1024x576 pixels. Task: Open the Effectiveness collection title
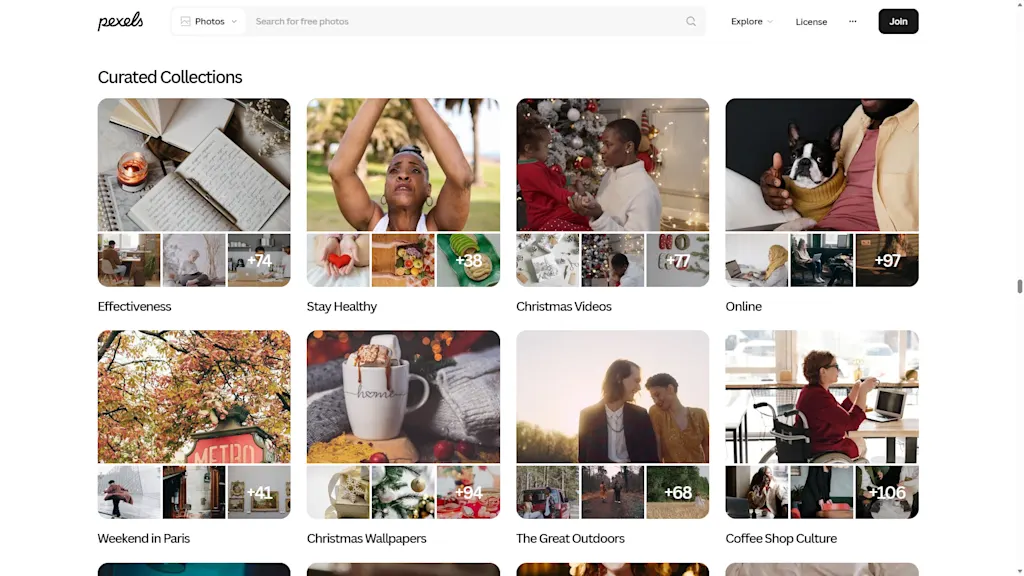(134, 306)
